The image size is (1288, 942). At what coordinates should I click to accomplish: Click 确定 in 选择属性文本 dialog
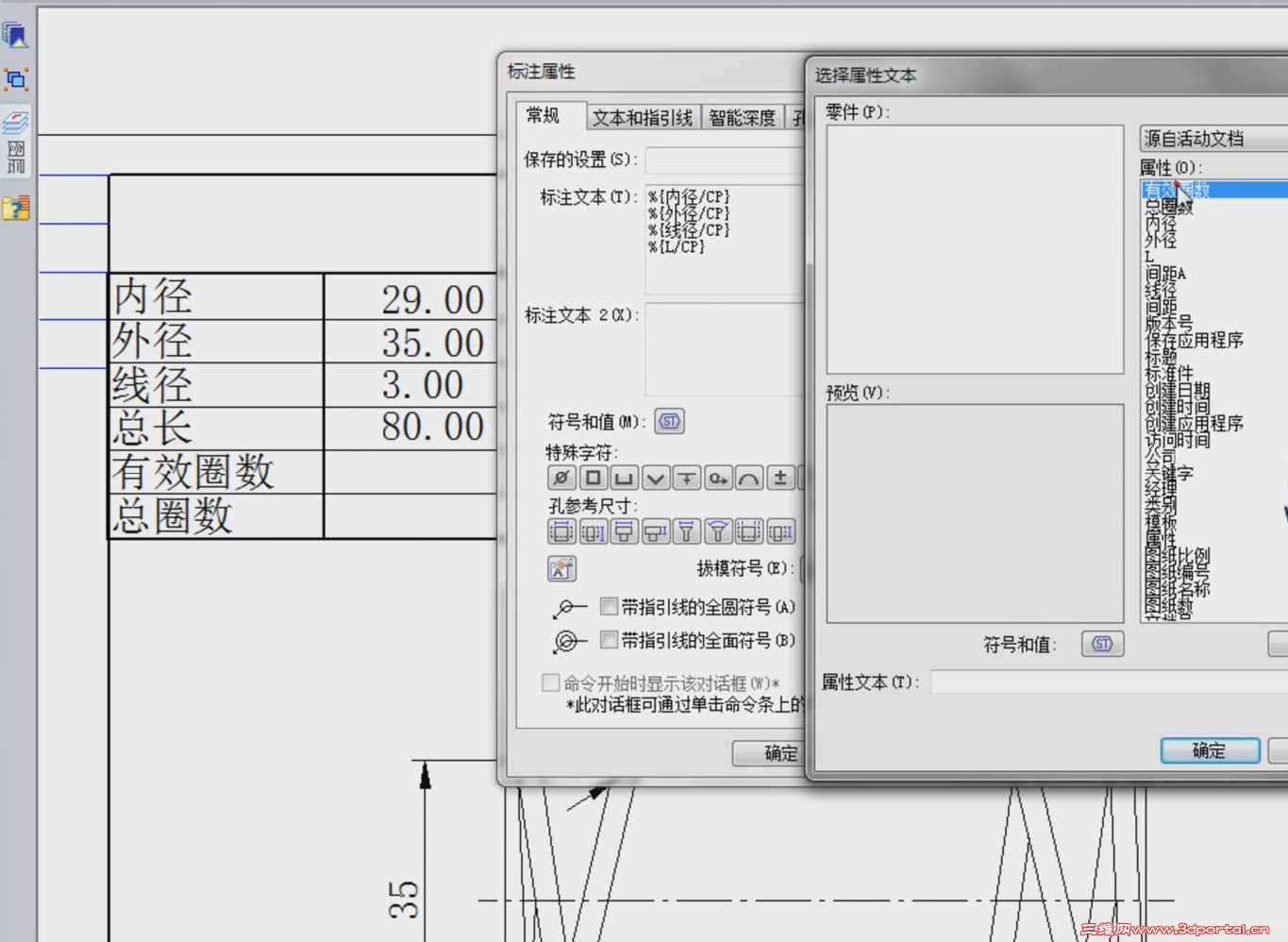tap(1210, 750)
